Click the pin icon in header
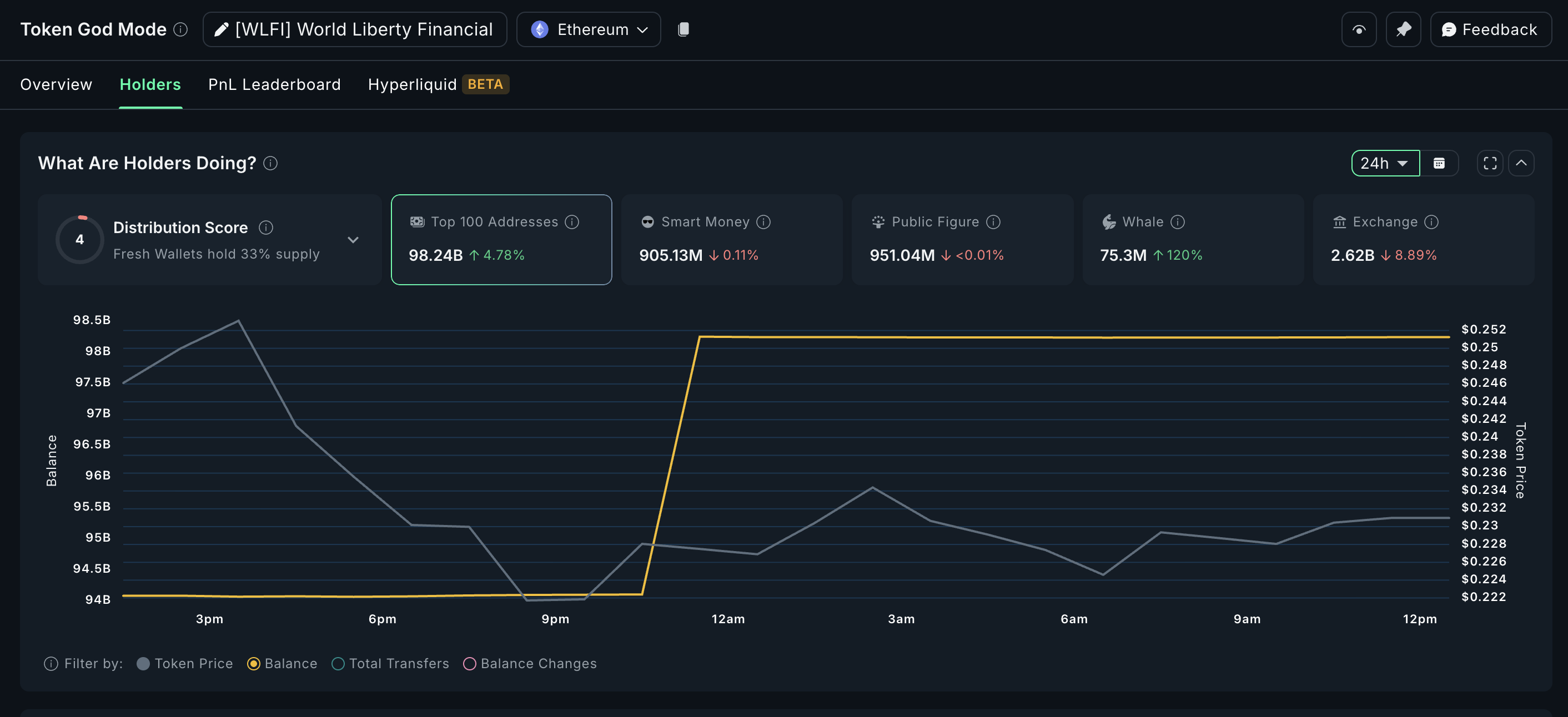This screenshot has width=1568, height=717. pyautogui.click(x=1403, y=29)
